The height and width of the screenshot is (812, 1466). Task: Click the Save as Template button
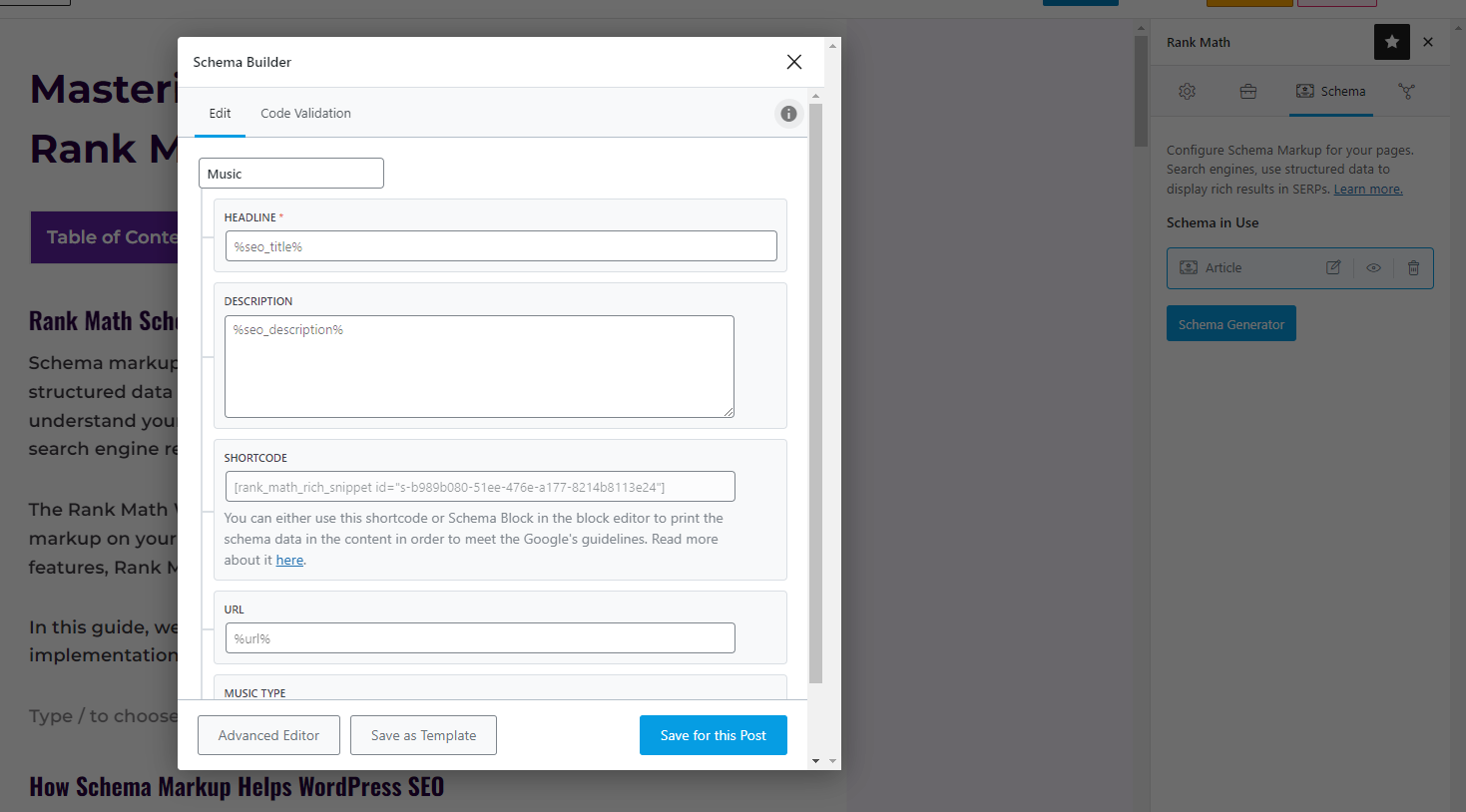423,735
